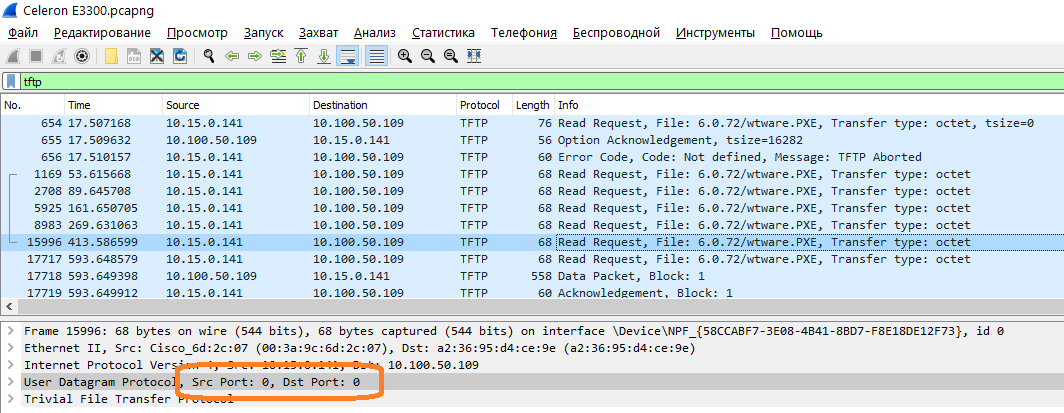The image size is (1064, 413).
Task: Toggle packet colorization rules
Action: tap(376, 56)
